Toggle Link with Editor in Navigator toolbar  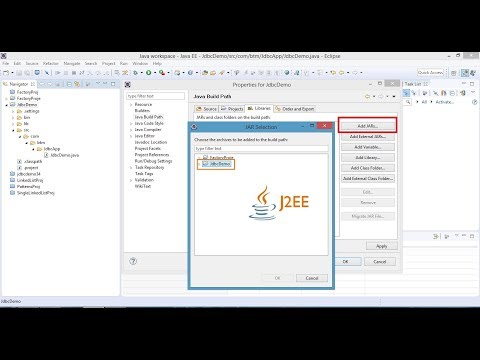click(x=77, y=84)
